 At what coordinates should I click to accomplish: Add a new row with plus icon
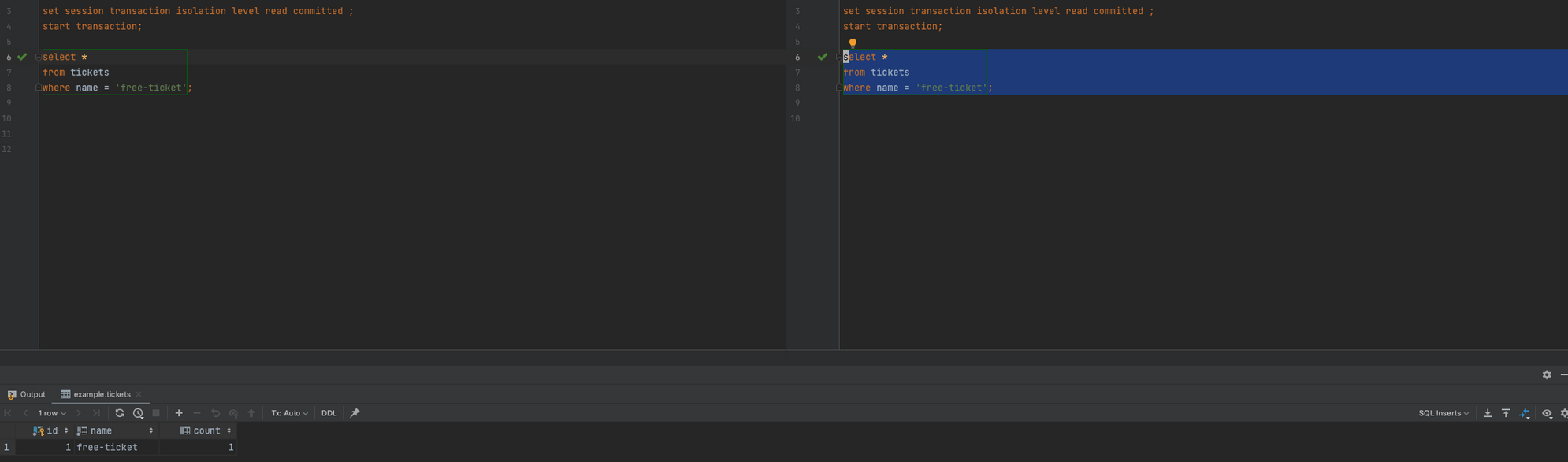(179, 413)
